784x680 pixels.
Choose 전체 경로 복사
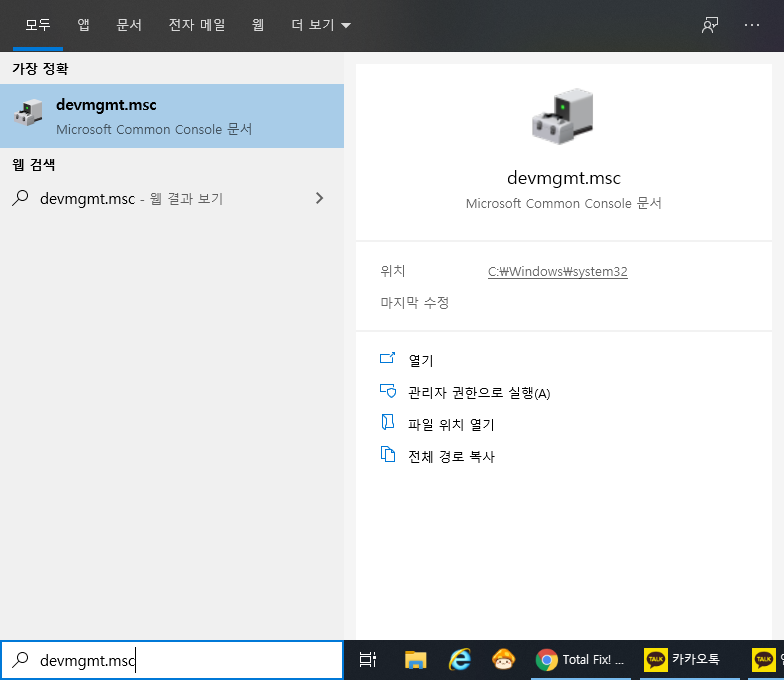451,456
